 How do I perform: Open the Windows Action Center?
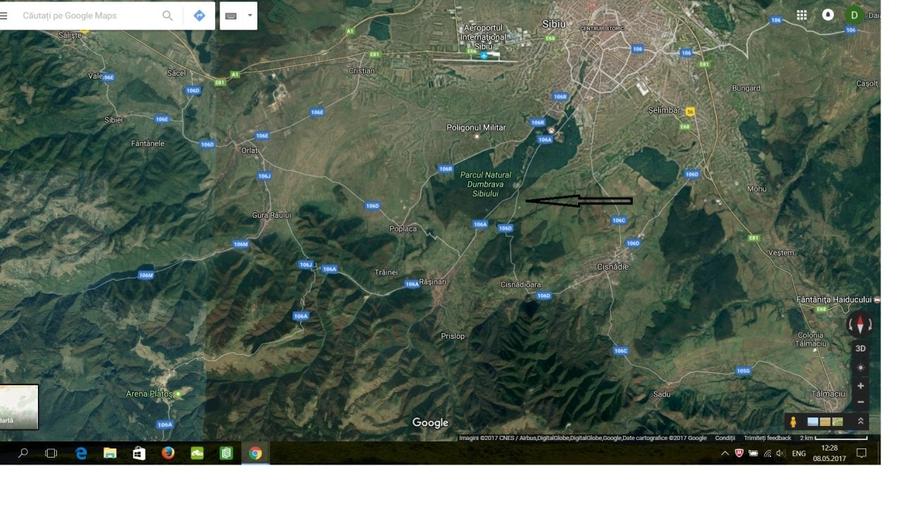pyautogui.click(x=861, y=453)
